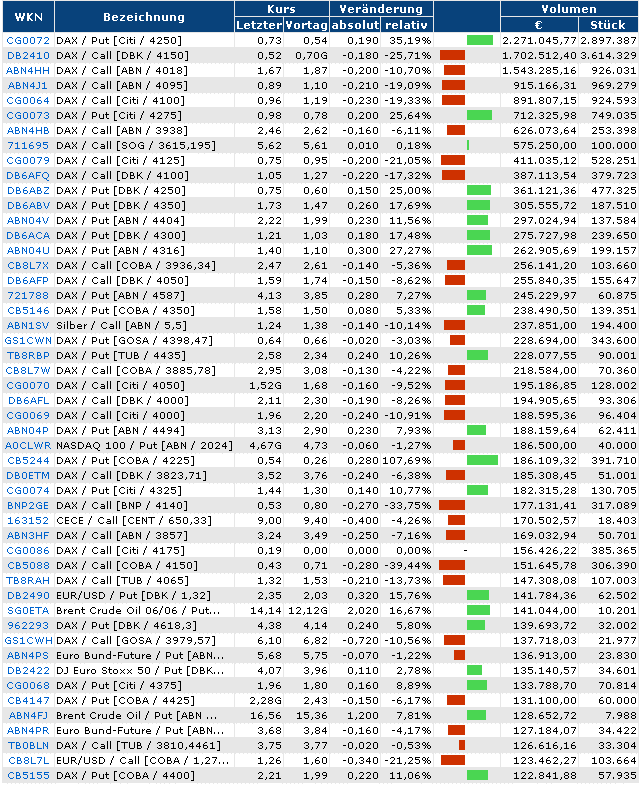Open WKN link DB6ABV

point(28,206)
